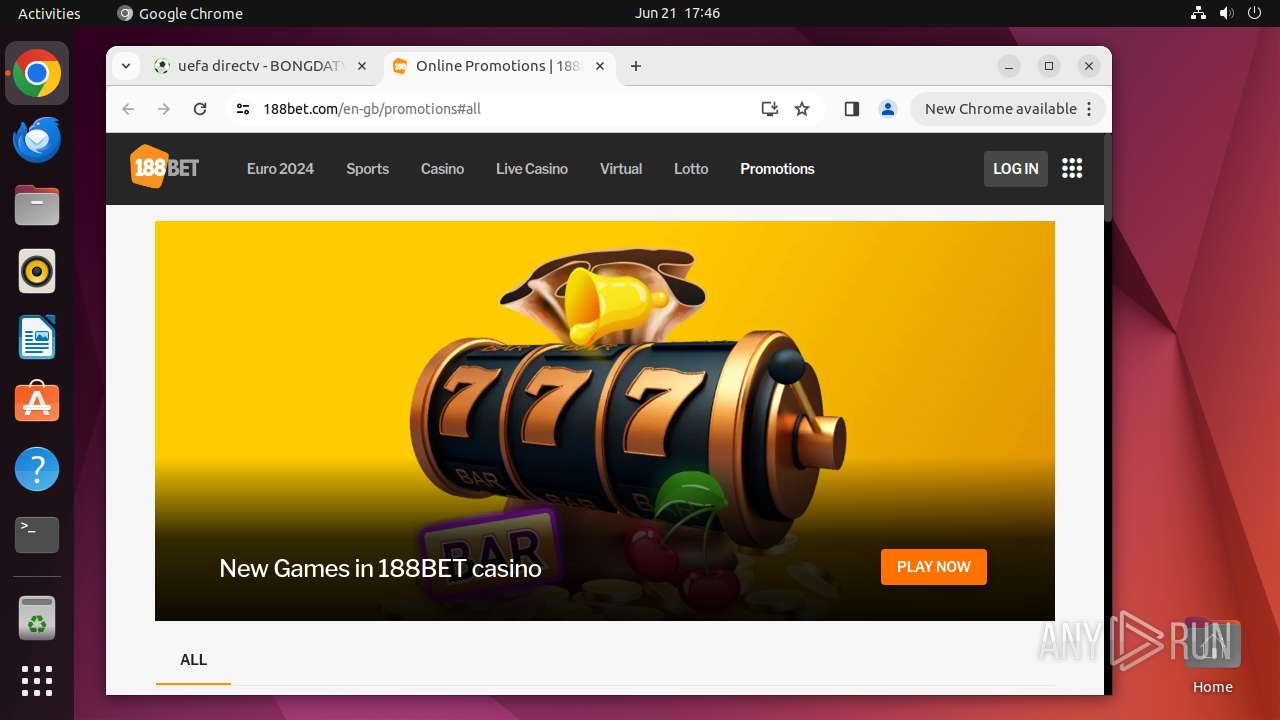The image size is (1280, 720).
Task: Select the ALL promotions tab
Action: click(x=193, y=660)
